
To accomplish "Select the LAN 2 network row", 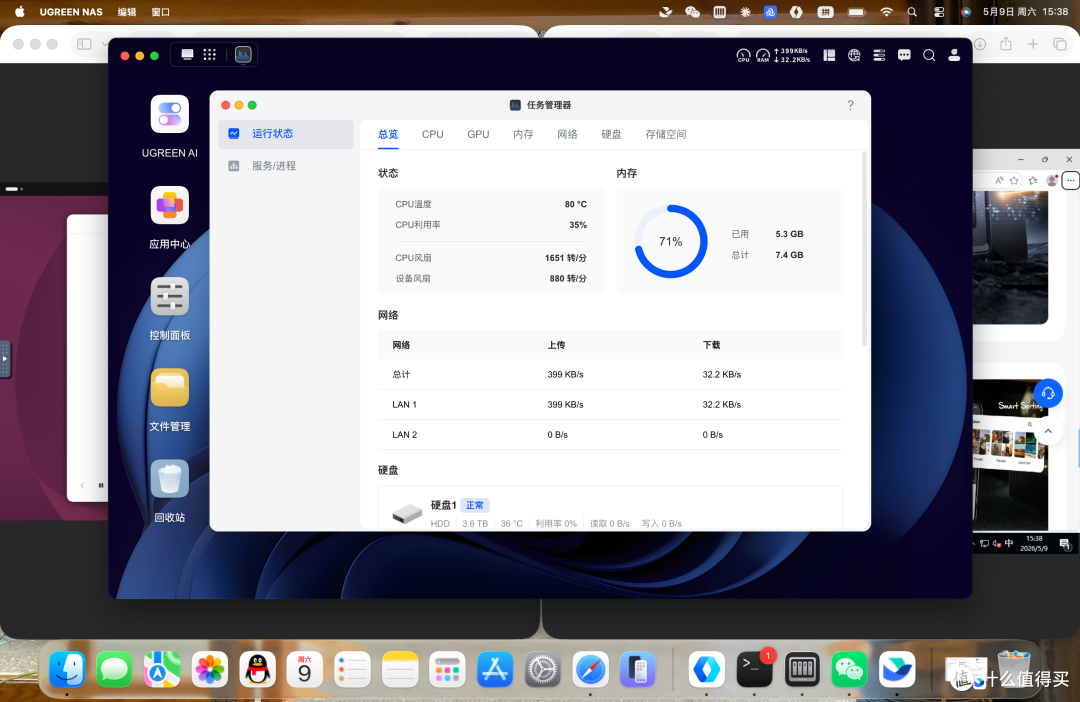I will (x=610, y=435).
